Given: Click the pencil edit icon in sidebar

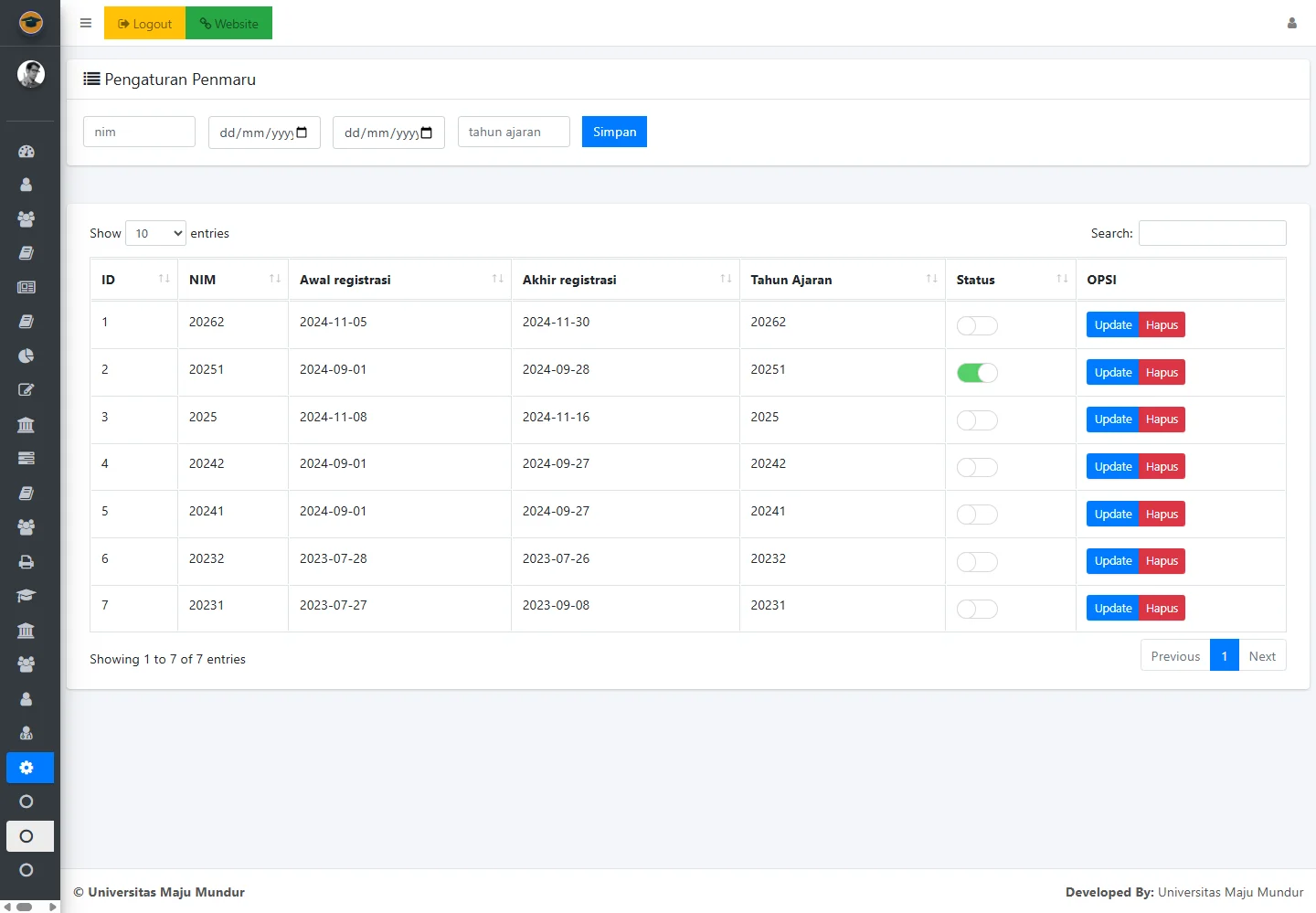Looking at the screenshot, I should click(x=27, y=390).
